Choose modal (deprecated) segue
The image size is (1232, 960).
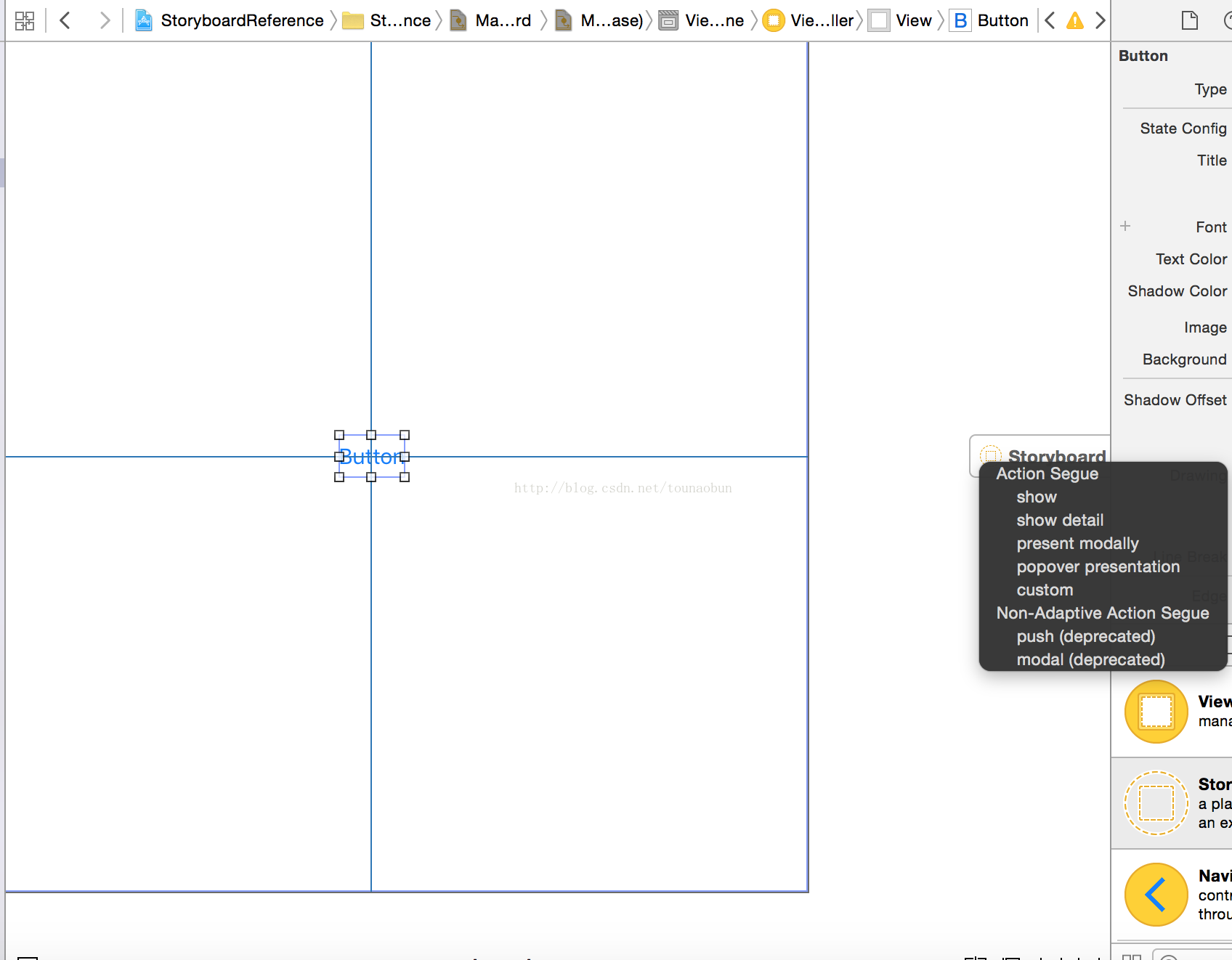1090,659
